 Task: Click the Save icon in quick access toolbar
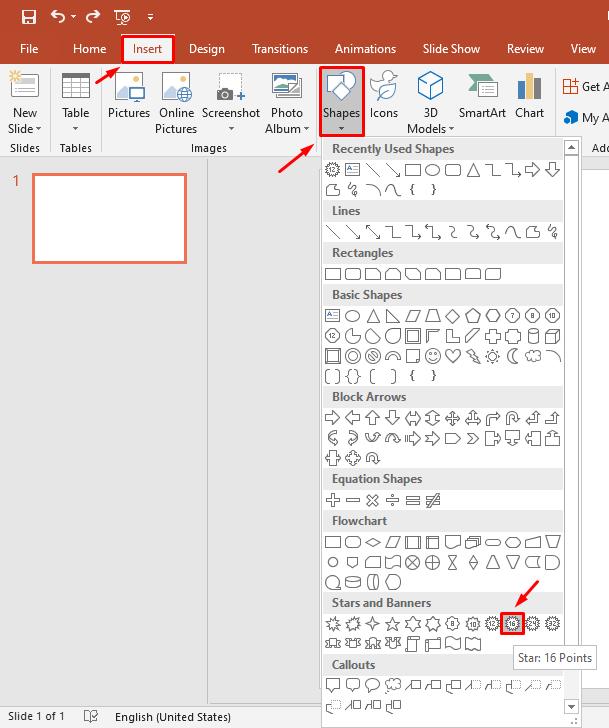(x=29, y=17)
